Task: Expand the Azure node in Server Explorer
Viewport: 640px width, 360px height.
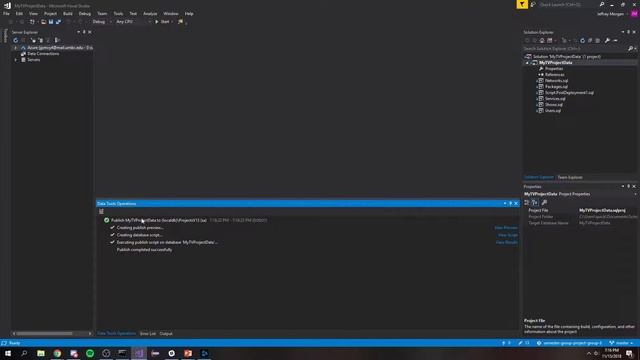Action: coord(16,48)
